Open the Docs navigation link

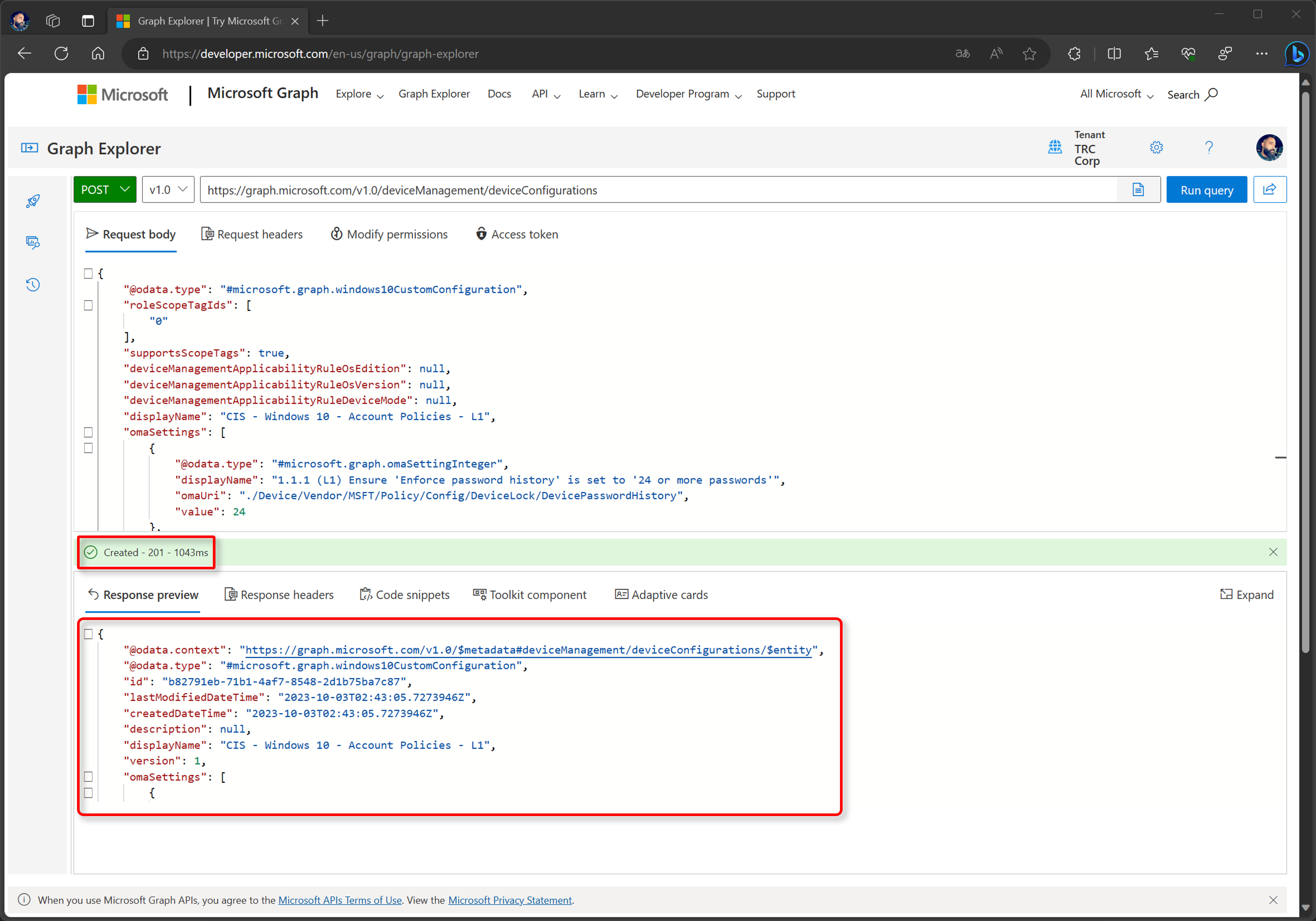pyautogui.click(x=499, y=94)
